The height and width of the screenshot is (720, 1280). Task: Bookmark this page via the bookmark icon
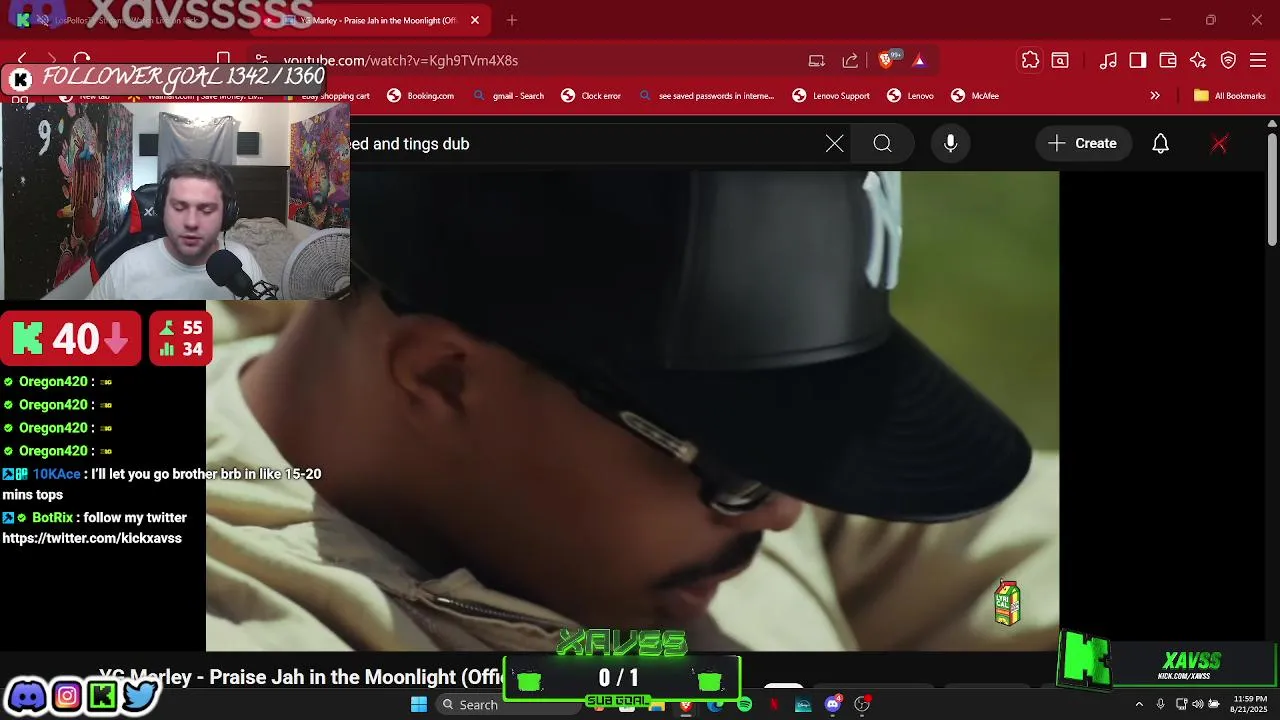click(x=223, y=60)
